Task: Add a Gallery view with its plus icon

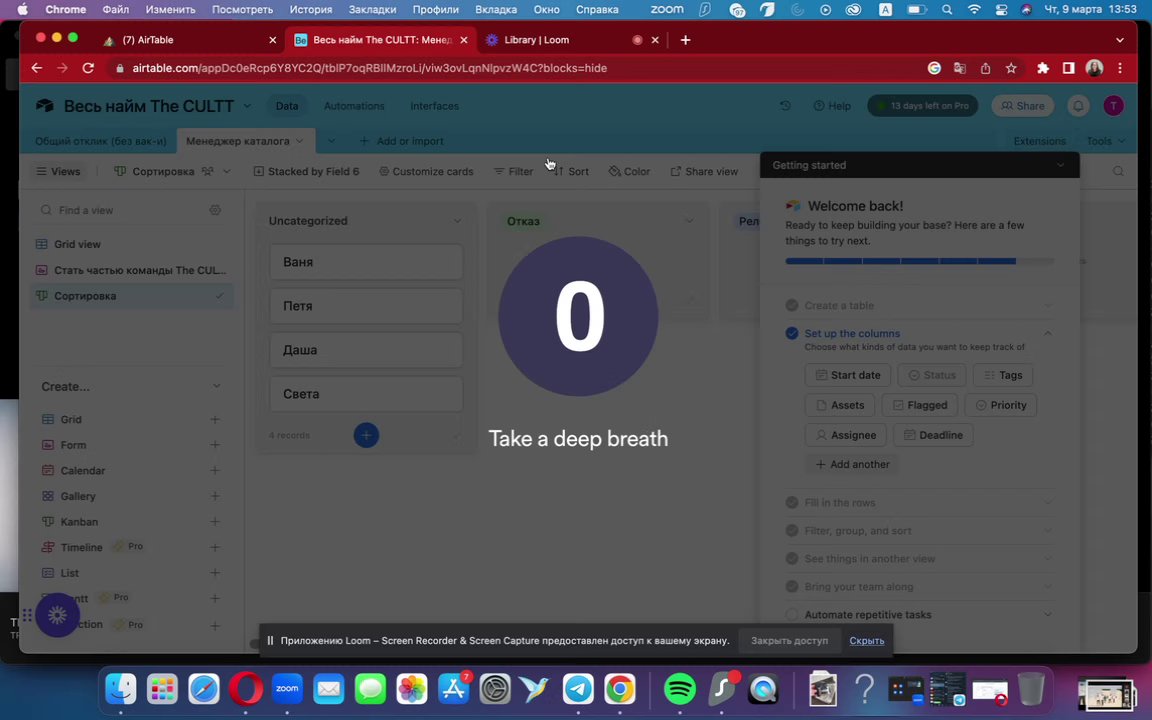Action: pos(215,496)
